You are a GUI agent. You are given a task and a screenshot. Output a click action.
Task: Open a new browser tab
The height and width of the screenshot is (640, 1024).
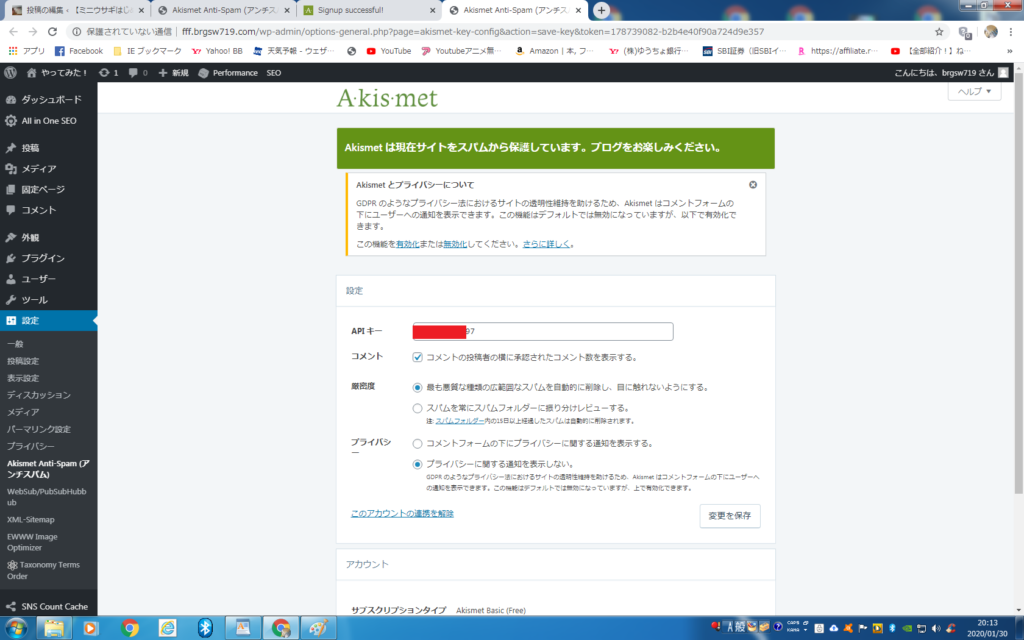coord(601,10)
